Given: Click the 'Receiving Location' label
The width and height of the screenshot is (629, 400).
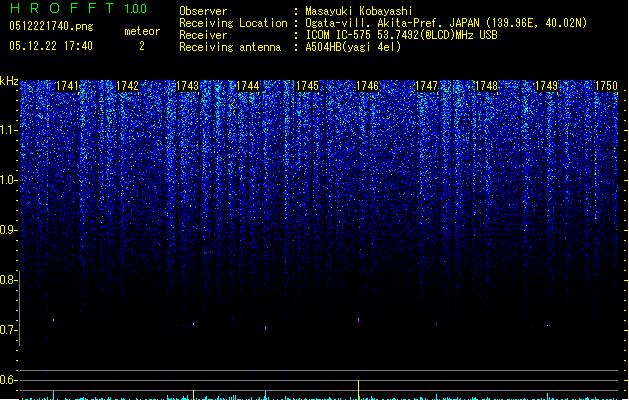Looking at the screenshot, I should pos(233,23).
